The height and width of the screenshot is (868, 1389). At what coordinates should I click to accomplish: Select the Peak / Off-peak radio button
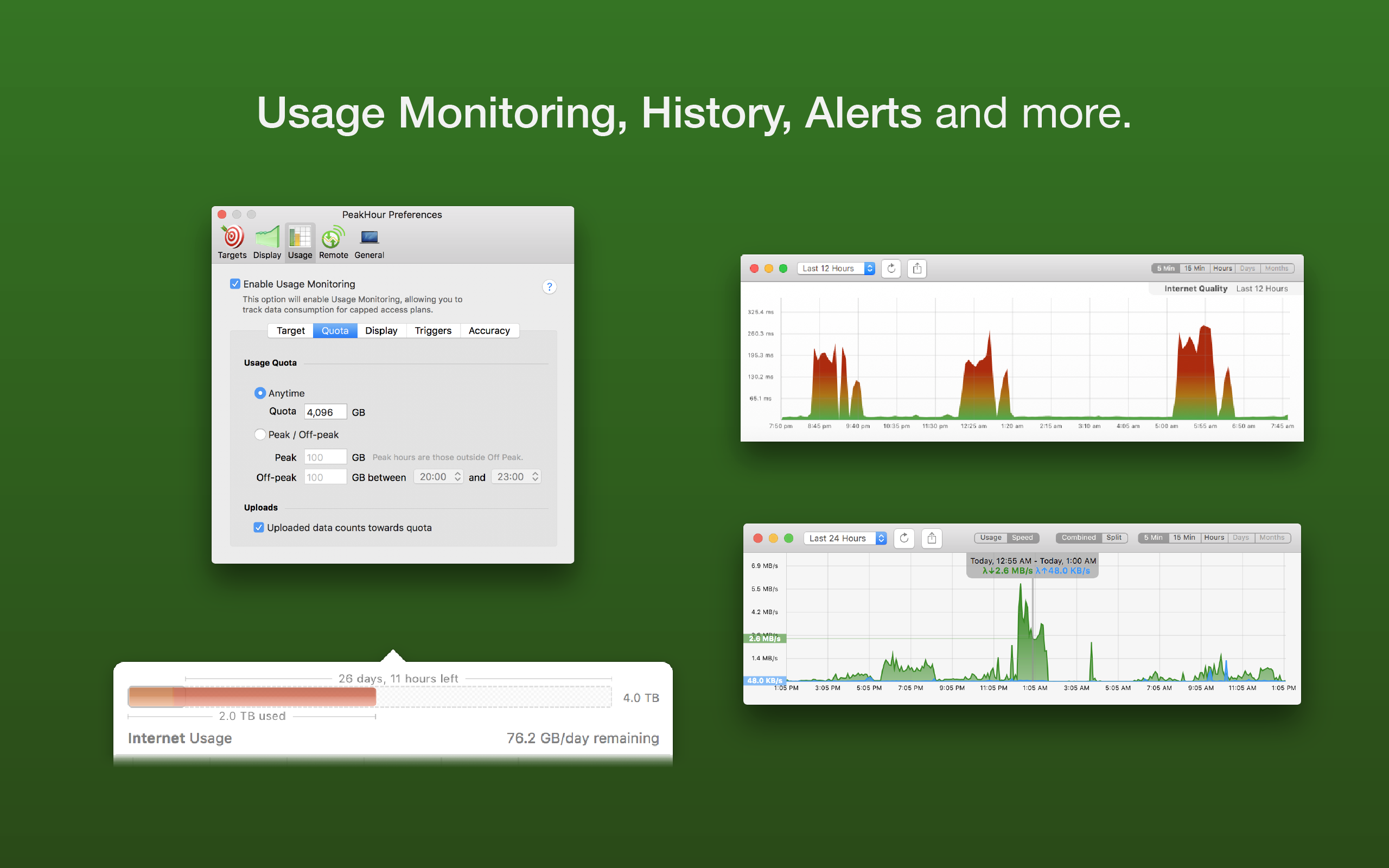coord(260,435)
